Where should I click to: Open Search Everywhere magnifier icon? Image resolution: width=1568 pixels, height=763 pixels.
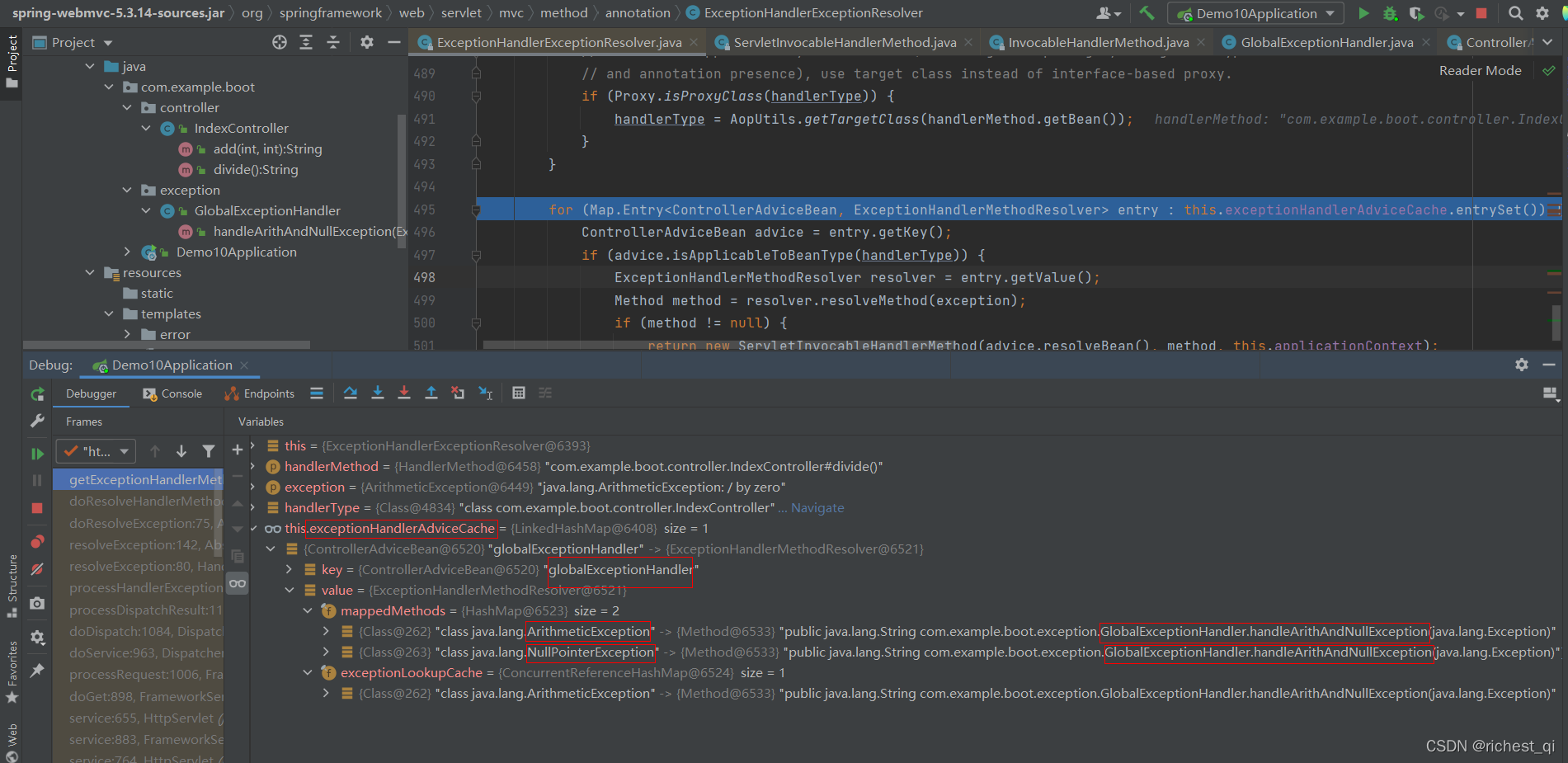[x=1515, y=13]
